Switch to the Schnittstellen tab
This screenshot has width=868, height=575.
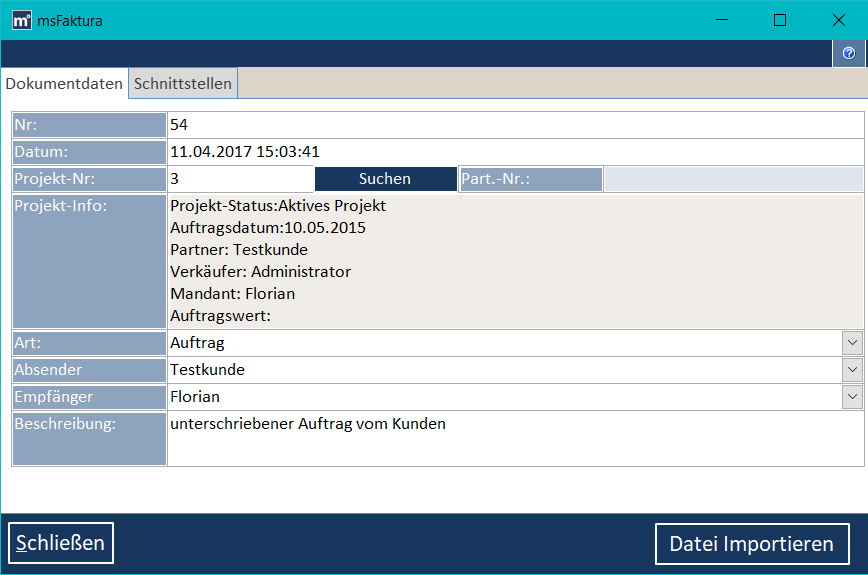point(182,84)
